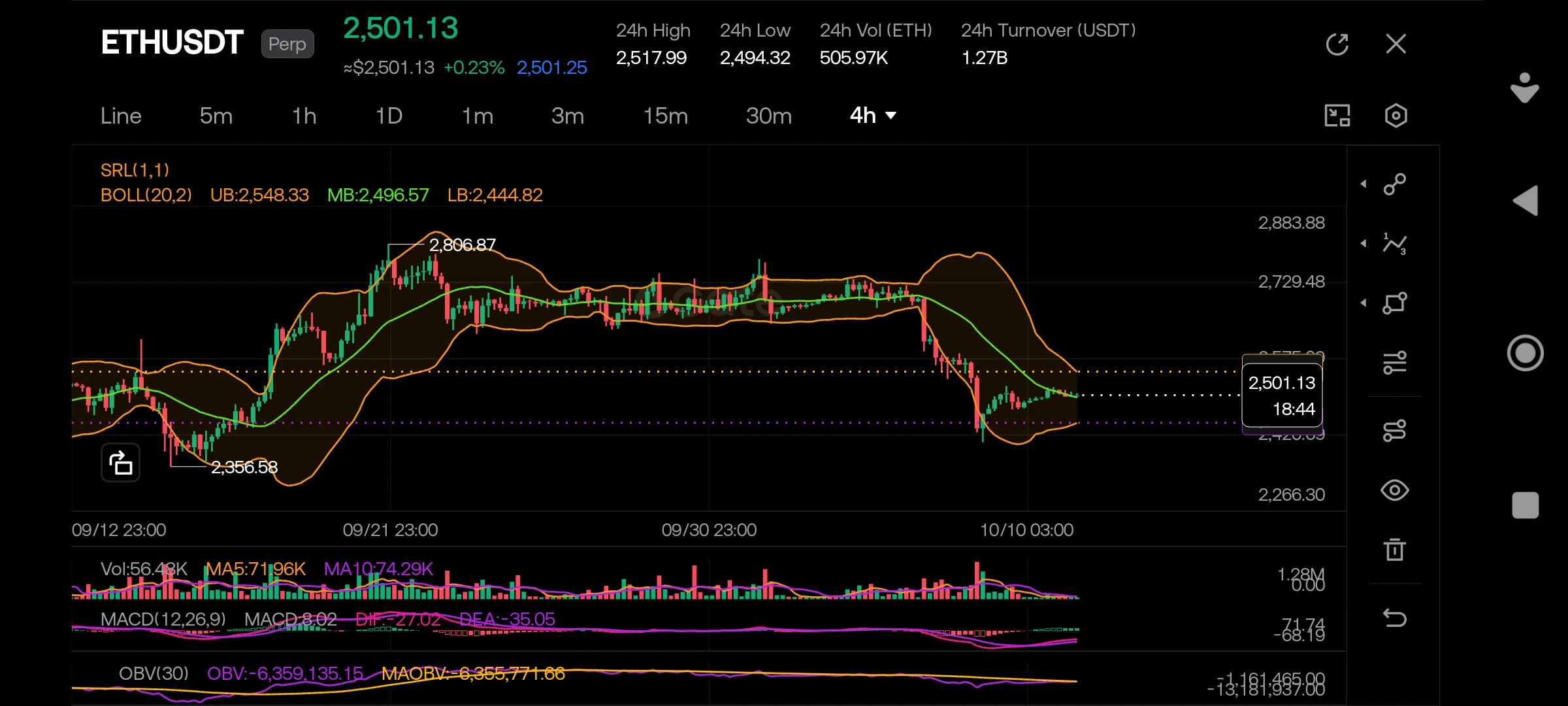Open the picture-in-picture chart icon
1568x706 pixels.
click(x=1337, y=116)
